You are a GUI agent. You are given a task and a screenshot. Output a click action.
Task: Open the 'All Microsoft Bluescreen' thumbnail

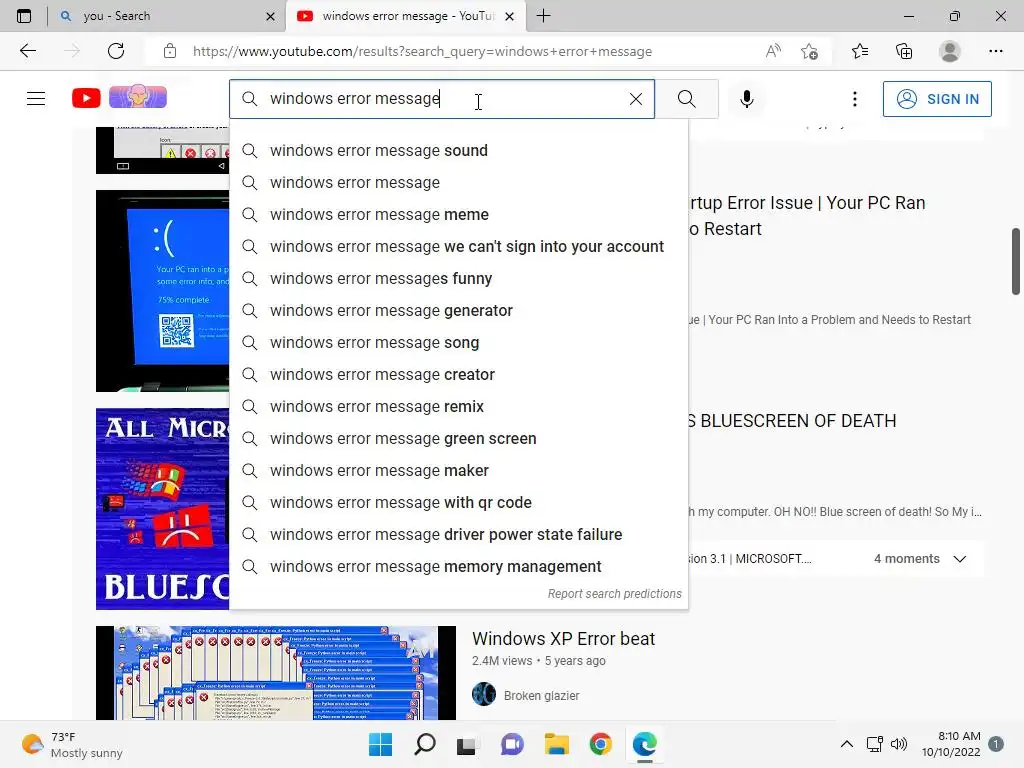tap(163, 509)
